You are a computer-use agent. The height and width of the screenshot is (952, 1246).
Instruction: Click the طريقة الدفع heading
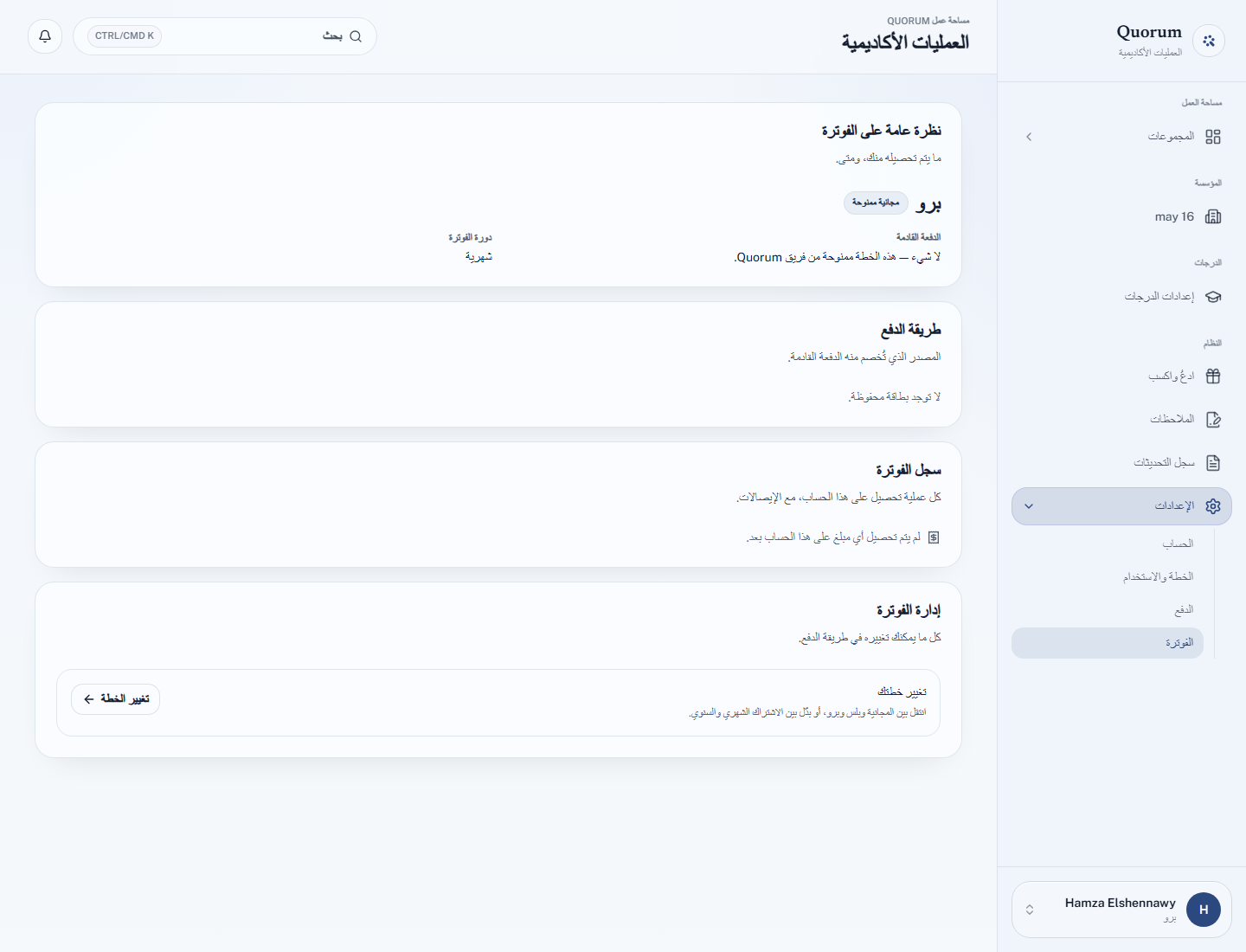click(x=911, y=330)
